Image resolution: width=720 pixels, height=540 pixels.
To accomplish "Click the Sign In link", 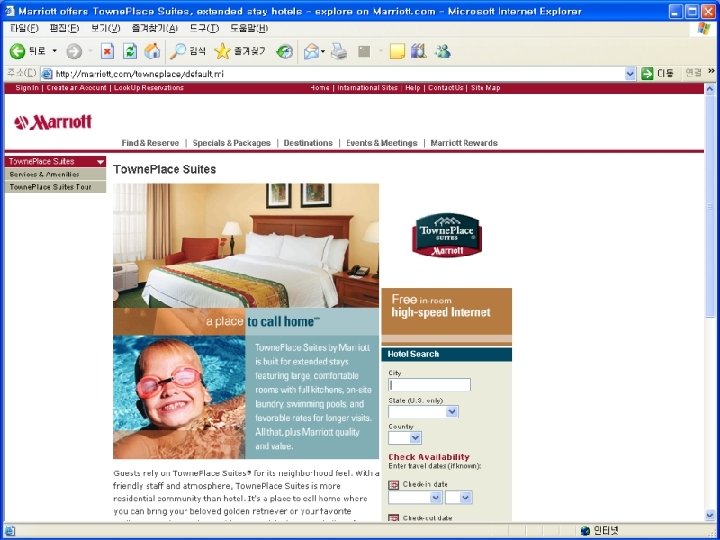I will coord(27,88).
